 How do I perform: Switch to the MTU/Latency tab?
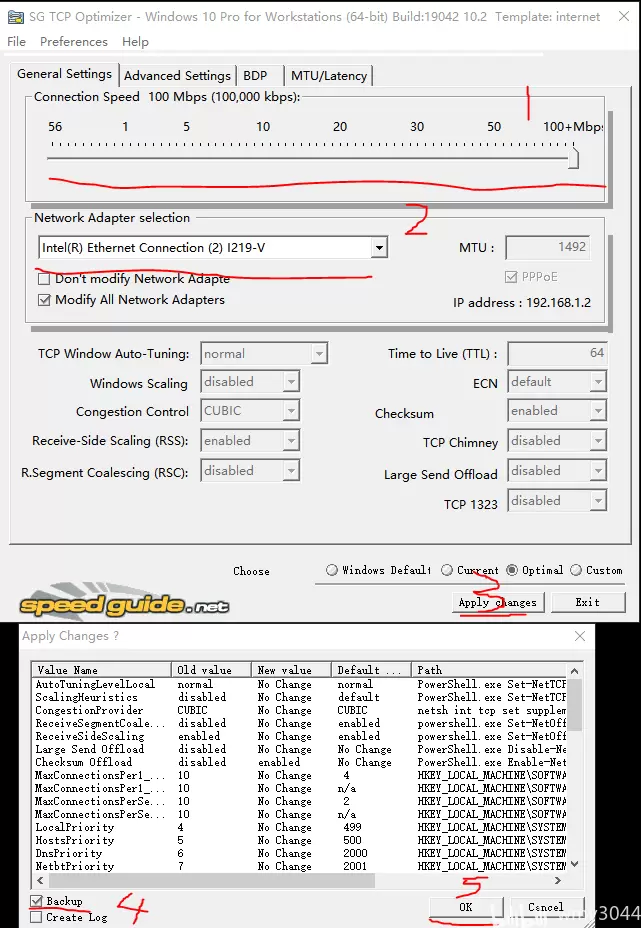(x=329, y=76)
